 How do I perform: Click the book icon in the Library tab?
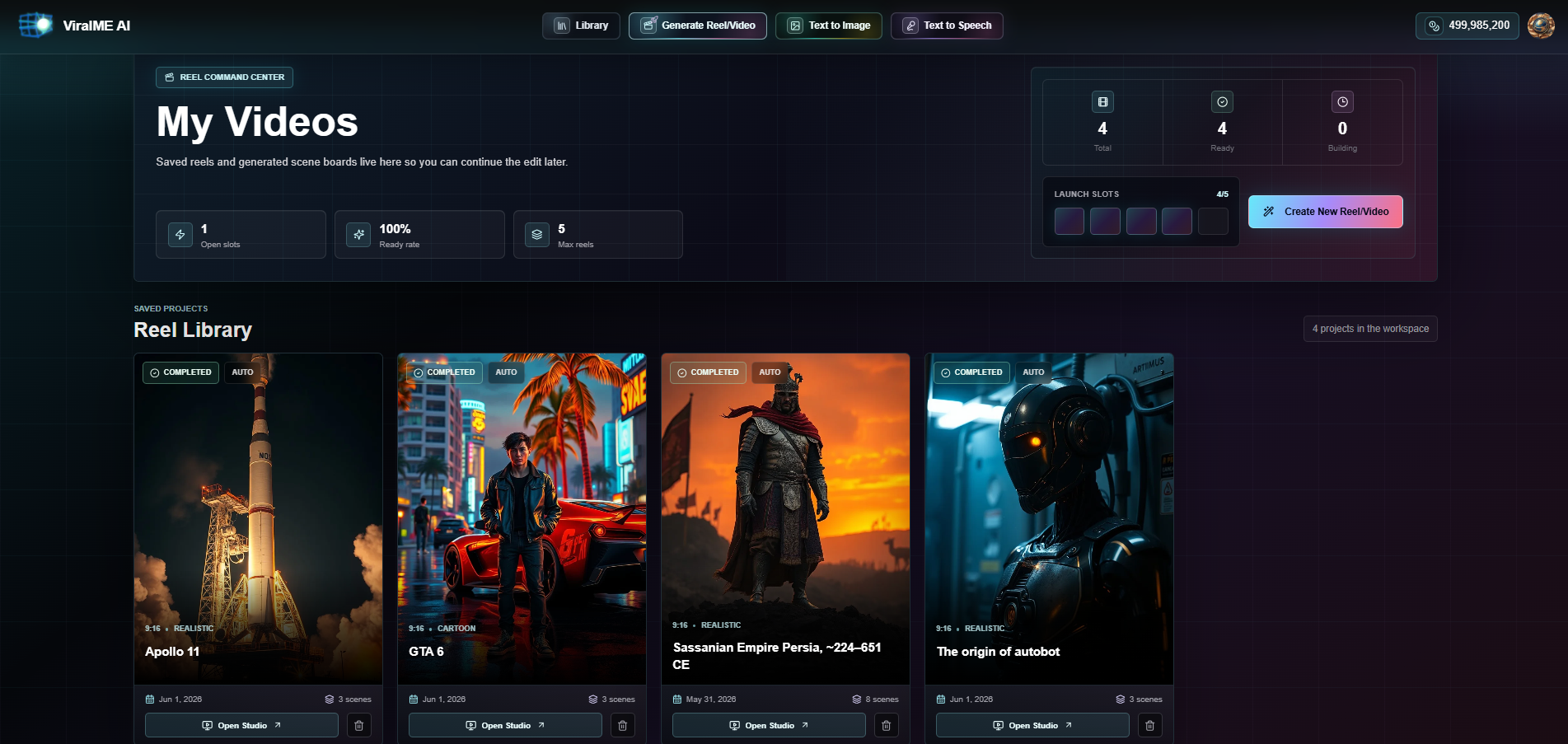click(x=562, y=26)
